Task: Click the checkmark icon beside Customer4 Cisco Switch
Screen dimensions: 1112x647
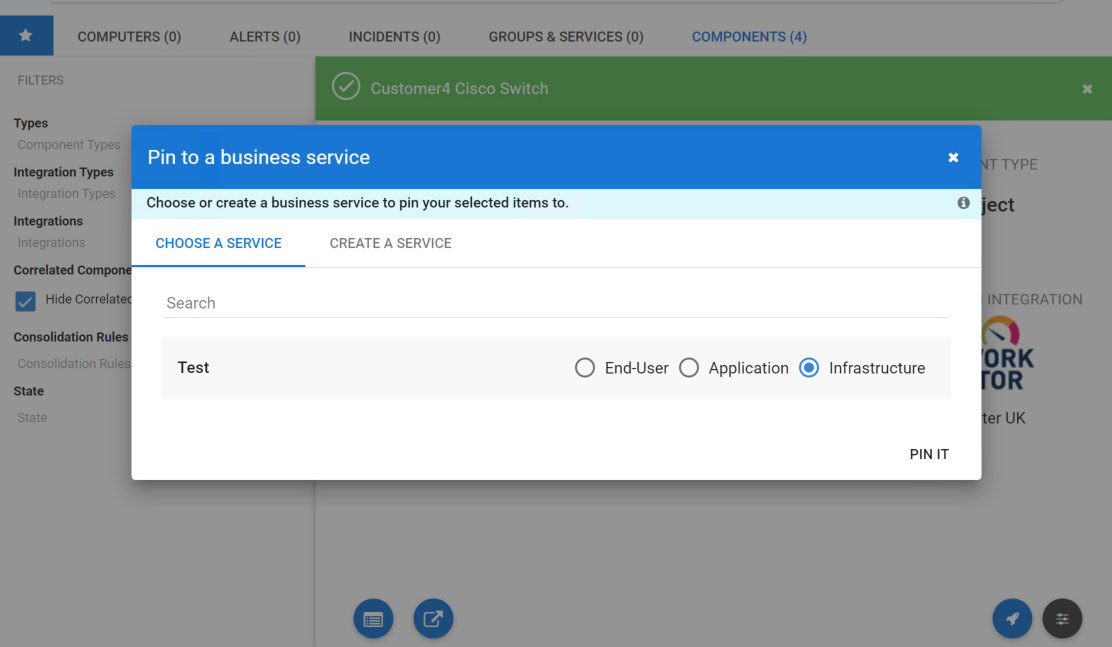Action: (346, 88)
